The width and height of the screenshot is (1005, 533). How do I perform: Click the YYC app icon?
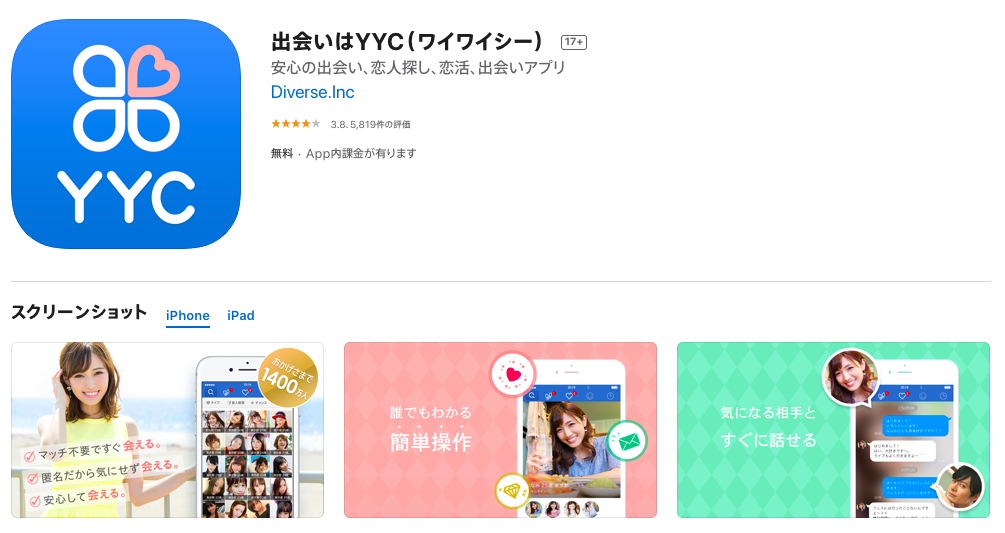[x=126, y=134]
